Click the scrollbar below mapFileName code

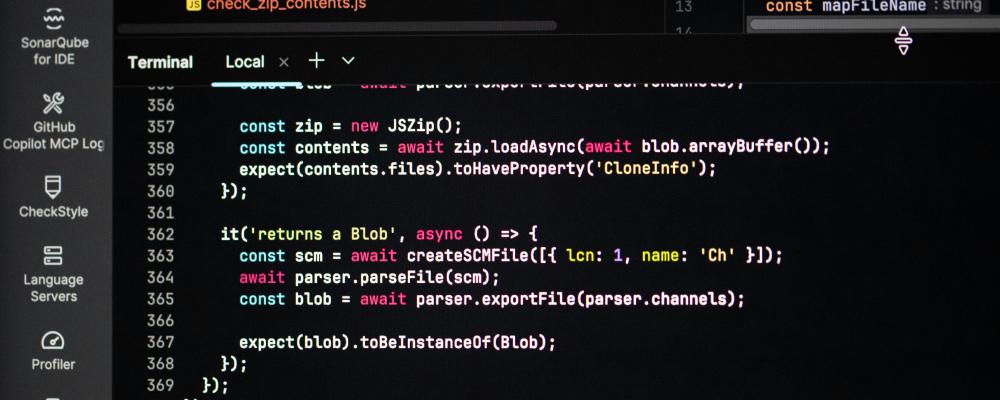pyautogui.click(x=874, y=24)
